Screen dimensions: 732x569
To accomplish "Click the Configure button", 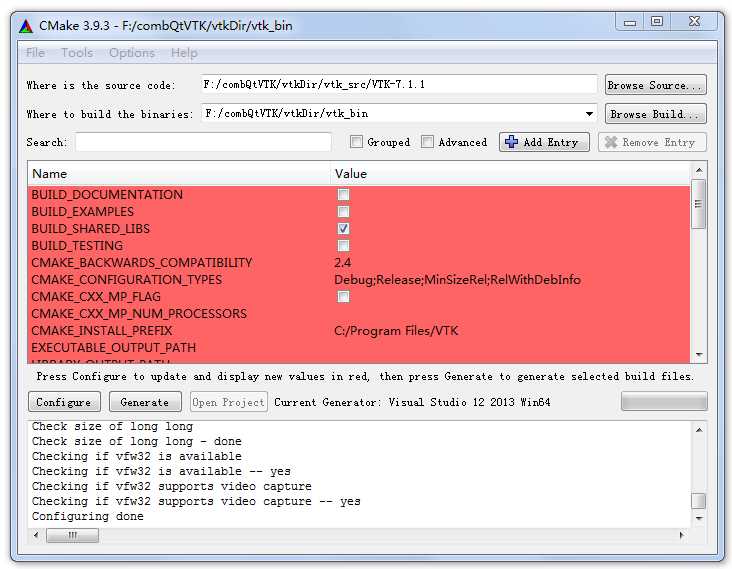I will click(64, 402).
